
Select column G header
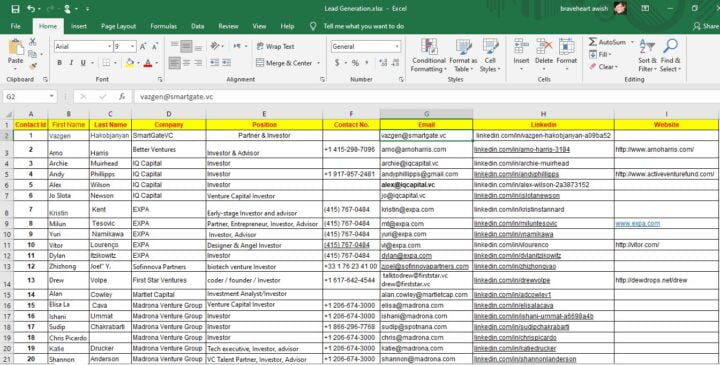pyautogui.click(x=426, y=114)
